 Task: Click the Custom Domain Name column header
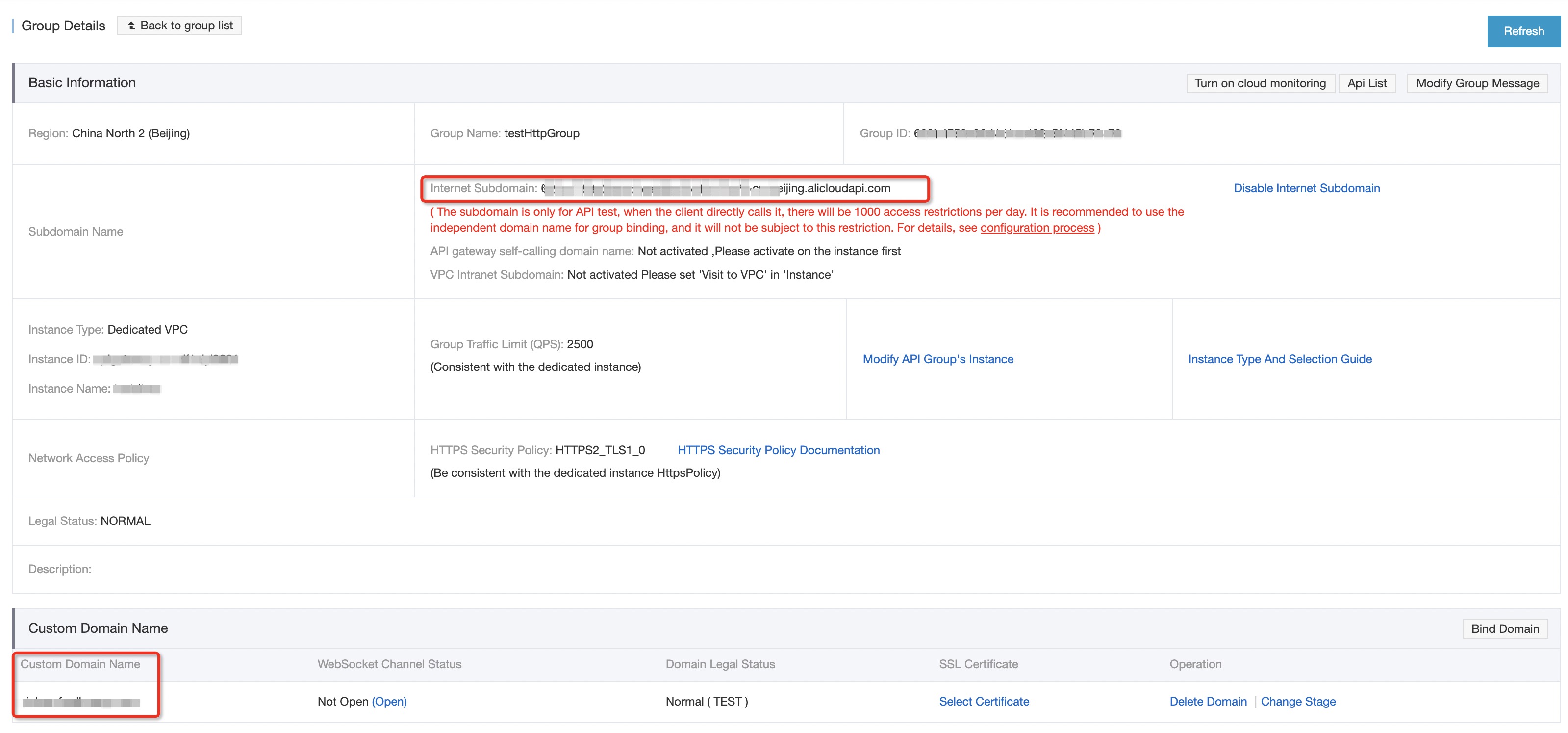[80, 664]
